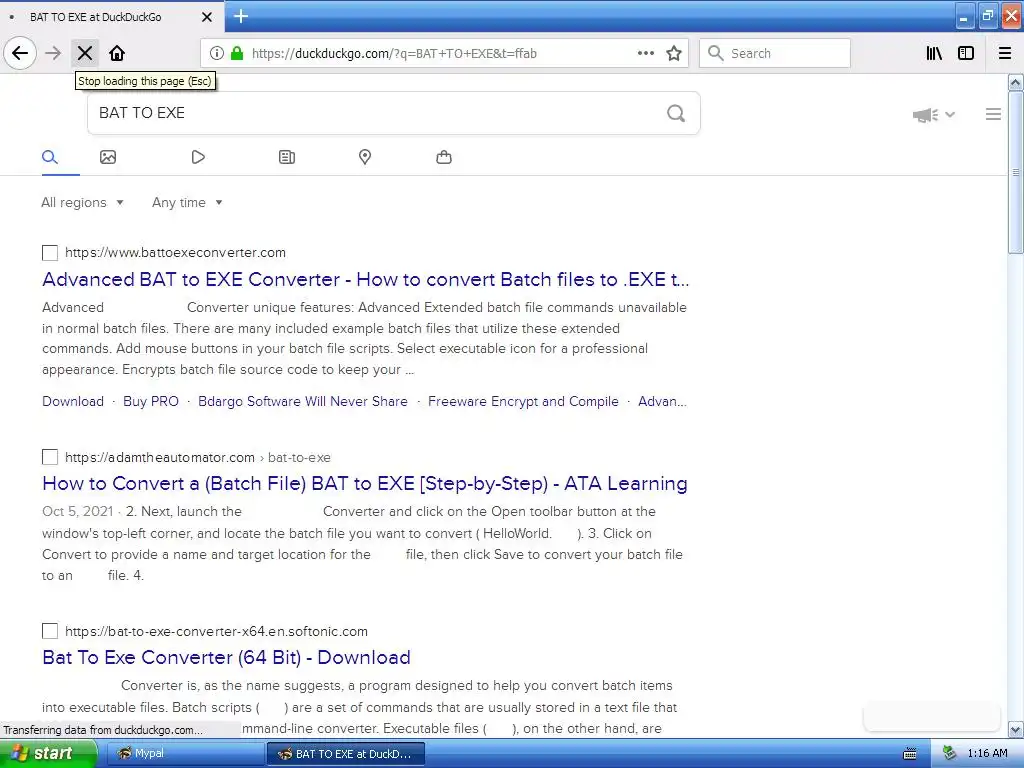Open the Any time filter dropdown
1024x768 pixels.
pos(187,202)
